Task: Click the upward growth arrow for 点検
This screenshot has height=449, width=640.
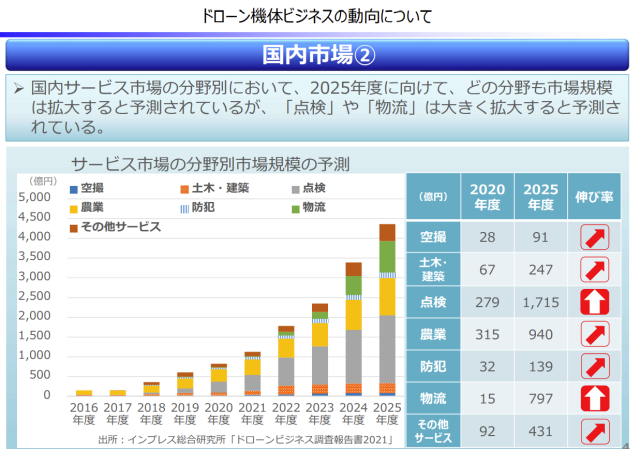Action: tap(595, 302)
